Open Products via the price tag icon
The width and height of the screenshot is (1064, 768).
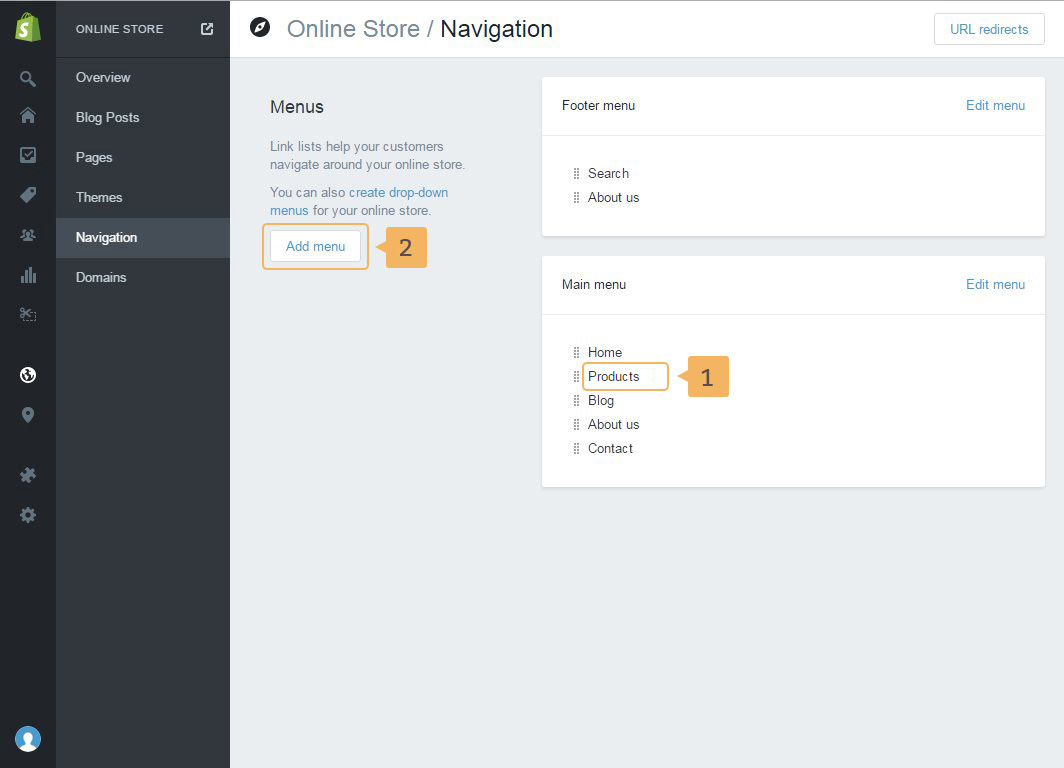28,195
